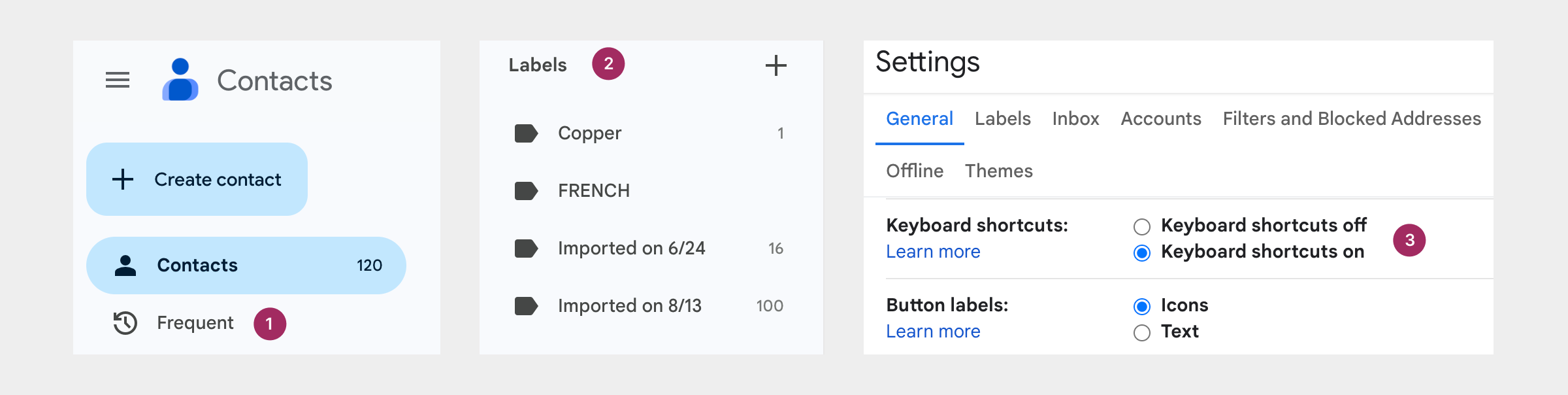Viewport: 1568px width, 395px height.
Task: Click the plus icon to add a label
Action: (x=776, y=65)
